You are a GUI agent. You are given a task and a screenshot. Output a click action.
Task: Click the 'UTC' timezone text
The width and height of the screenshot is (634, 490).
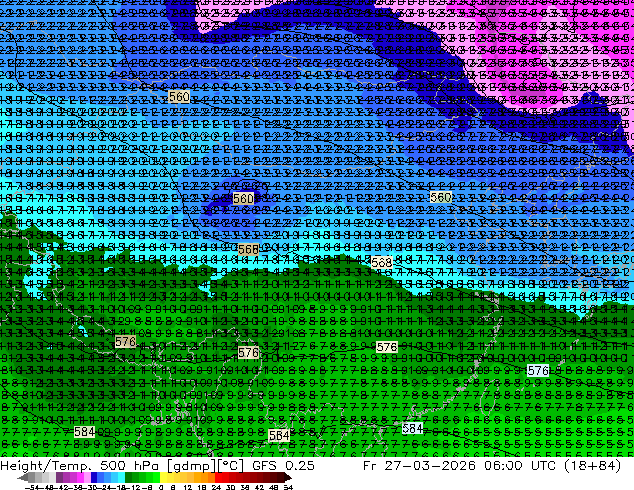pos(544,465)
